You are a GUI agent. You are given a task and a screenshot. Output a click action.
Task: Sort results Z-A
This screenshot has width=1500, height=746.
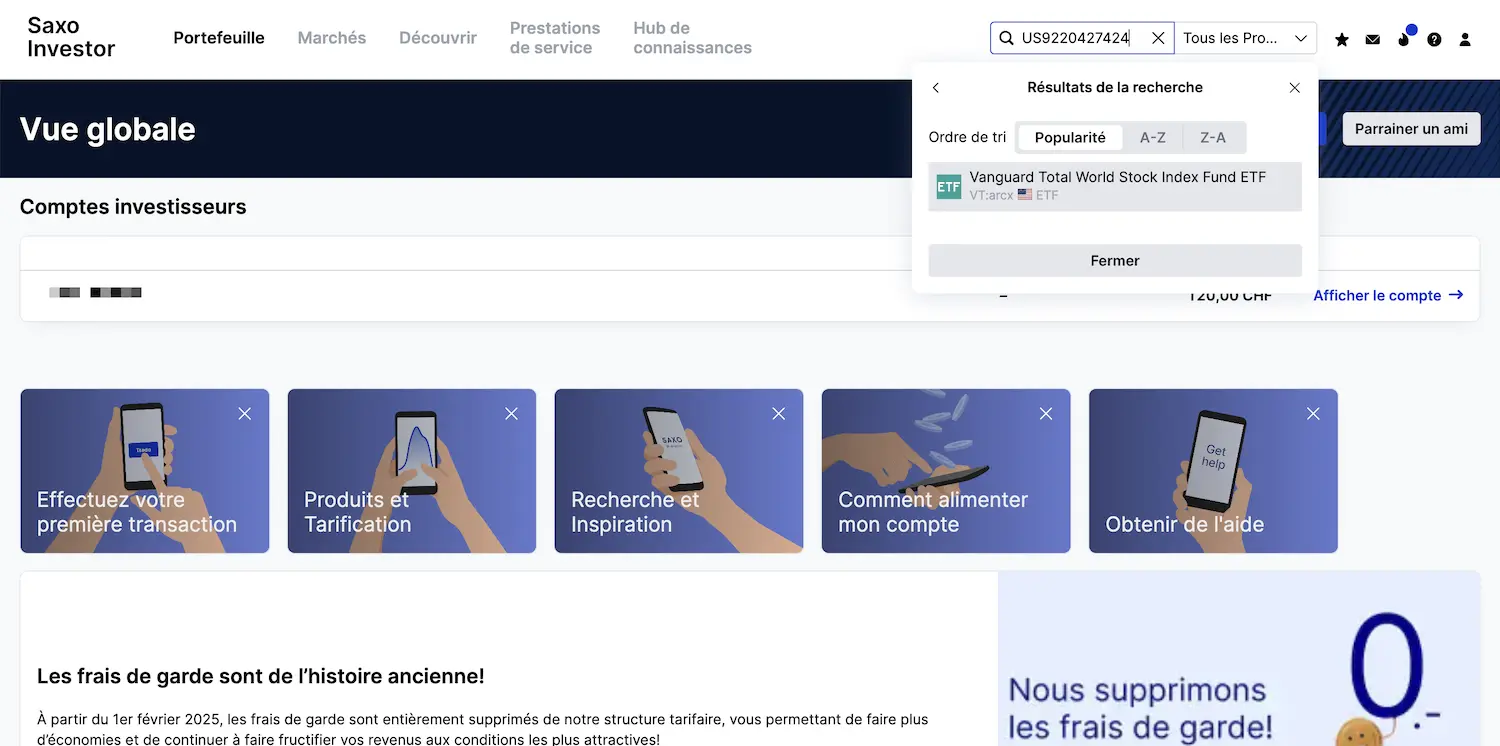pos(1213,138)
